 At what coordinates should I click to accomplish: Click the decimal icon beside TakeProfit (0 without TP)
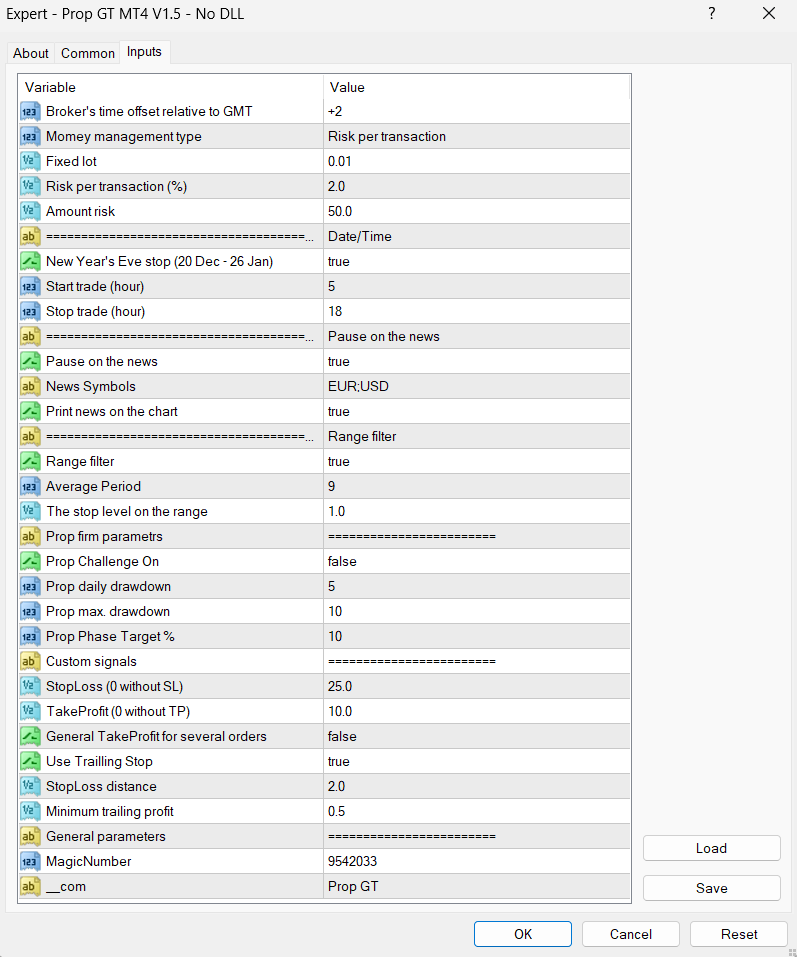(x=30, y=712)
